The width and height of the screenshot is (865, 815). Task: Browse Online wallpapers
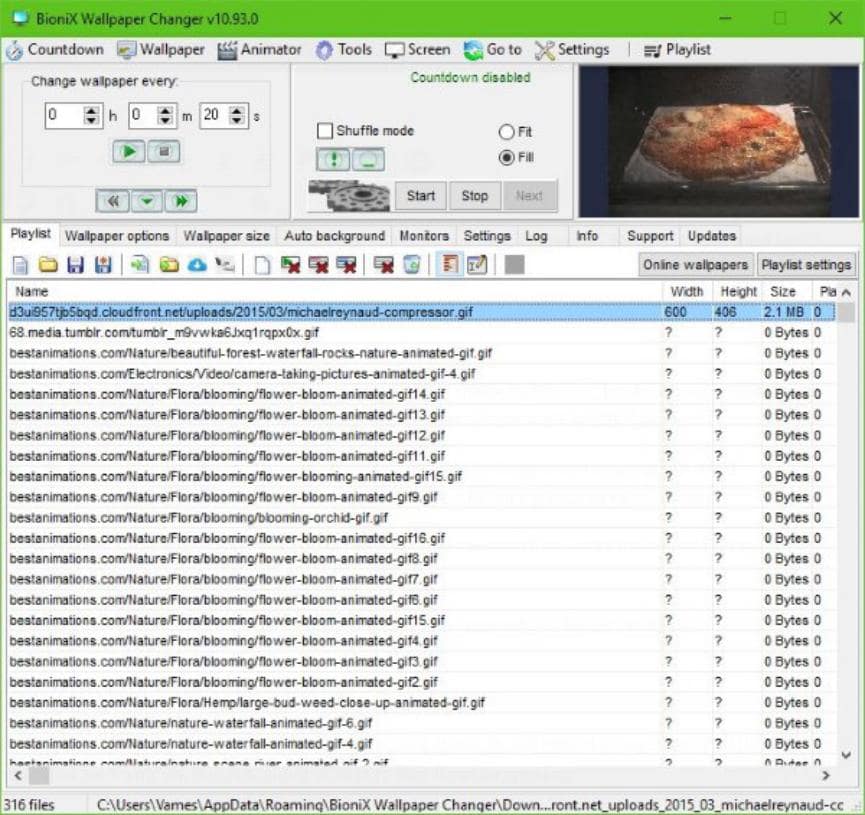tap(695, 264)
